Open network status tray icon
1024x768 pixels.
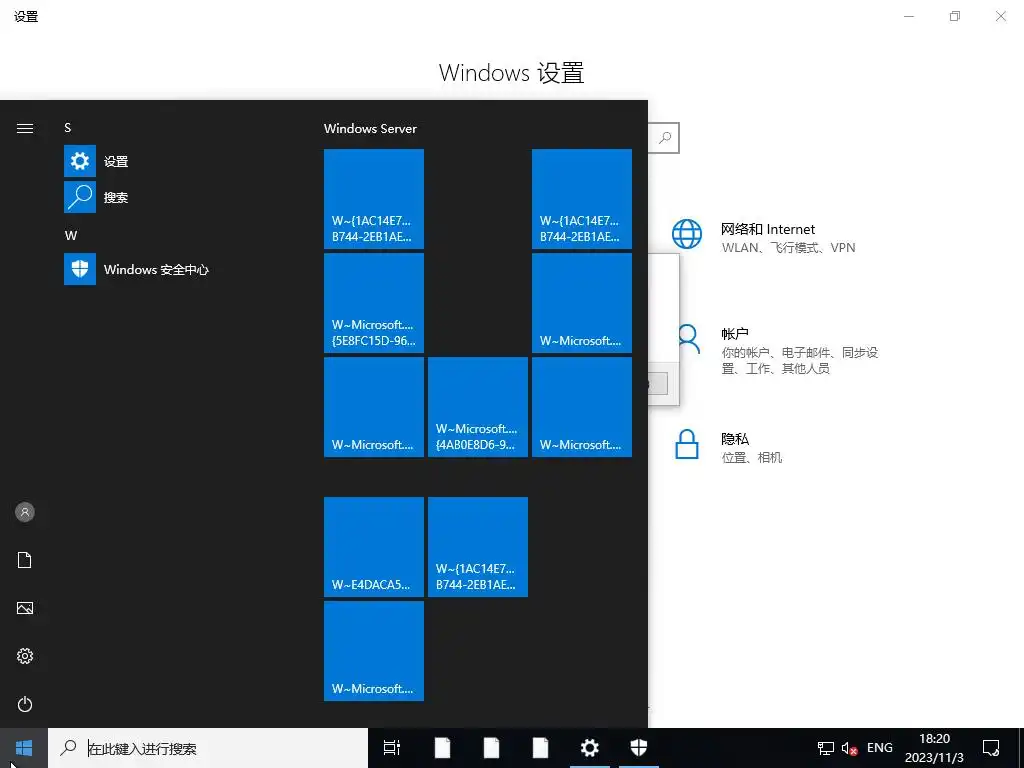tap(826, 748)
